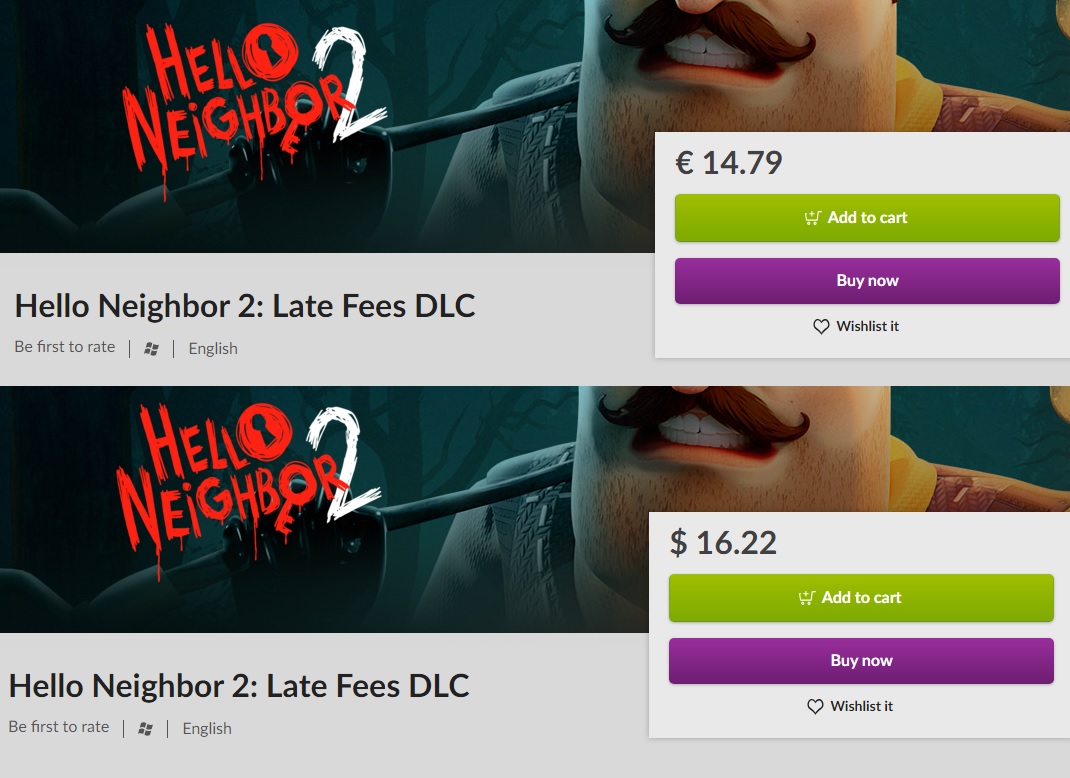The height and width of the screenshot is (778, 1070).
Task: Click the heart icon in the $16.22 box
Action: click(815, 707)
